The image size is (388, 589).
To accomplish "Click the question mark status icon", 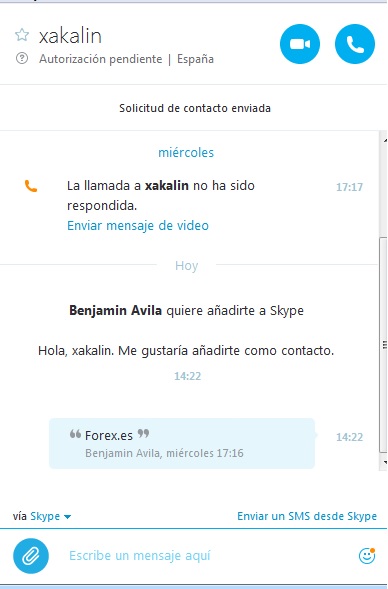I will 22,58.
